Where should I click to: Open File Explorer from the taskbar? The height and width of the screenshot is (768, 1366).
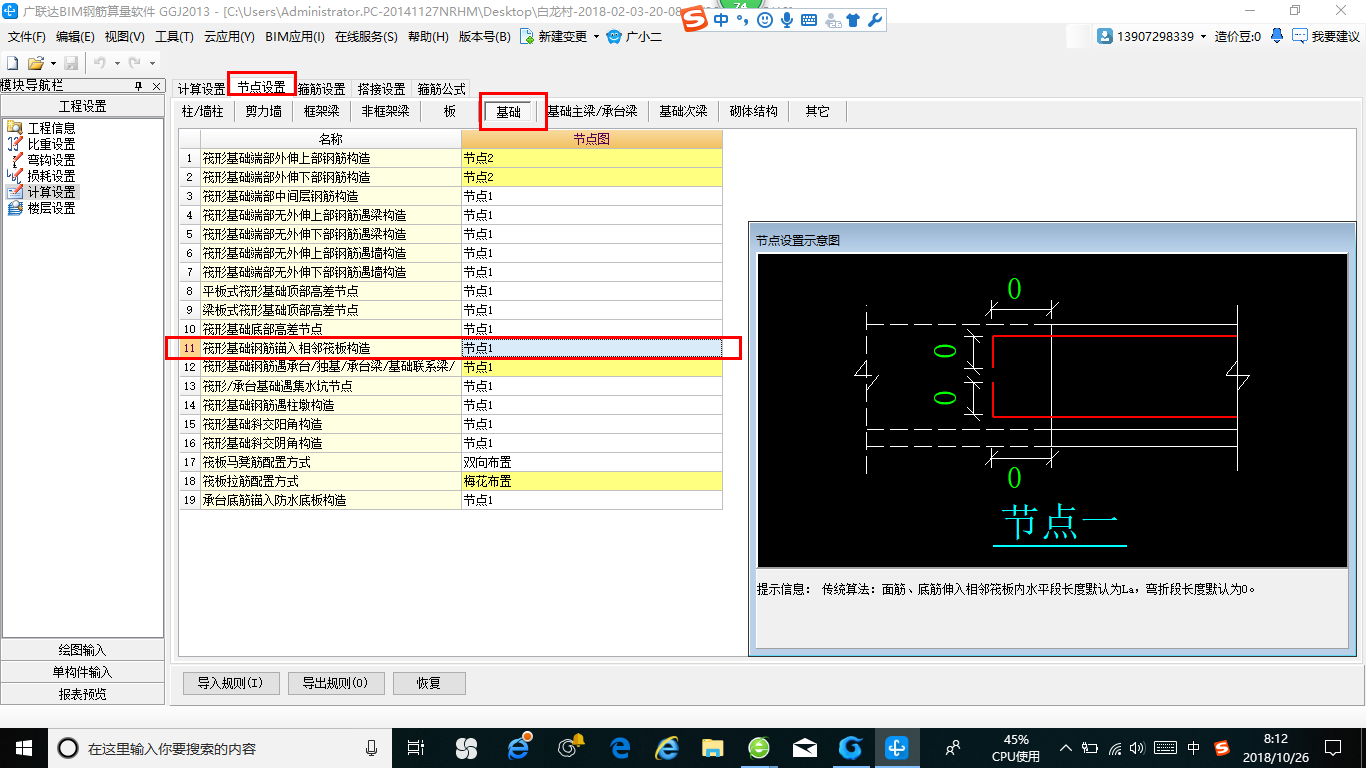coord(712,747)
